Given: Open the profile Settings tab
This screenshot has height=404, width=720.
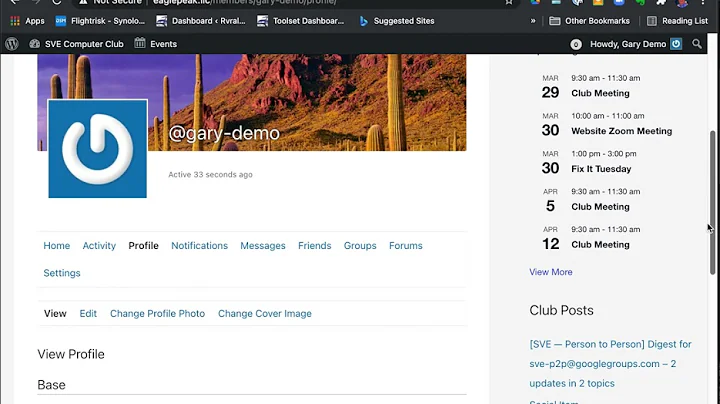Looking at the screenshot, I should (x=62, y=273).
